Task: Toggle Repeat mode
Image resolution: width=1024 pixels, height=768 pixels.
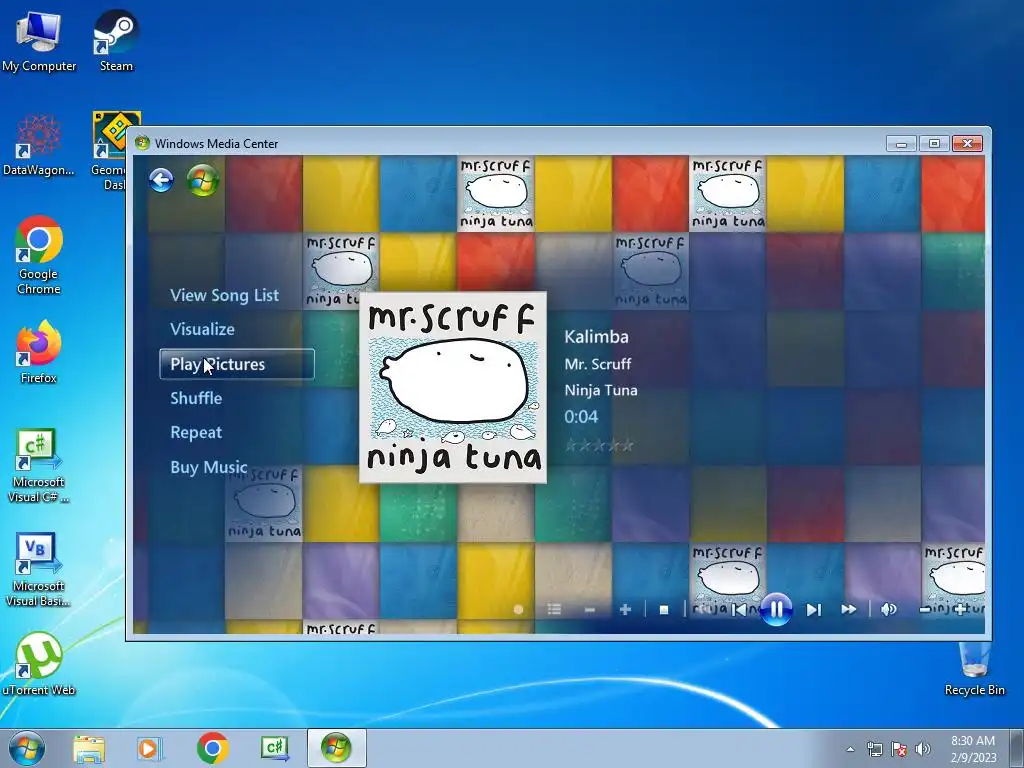Action: point(196,432)
